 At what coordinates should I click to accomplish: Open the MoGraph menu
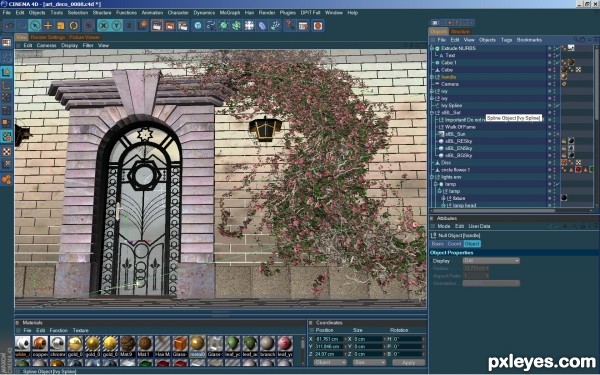pyautogui.click(x=230, y=13)
